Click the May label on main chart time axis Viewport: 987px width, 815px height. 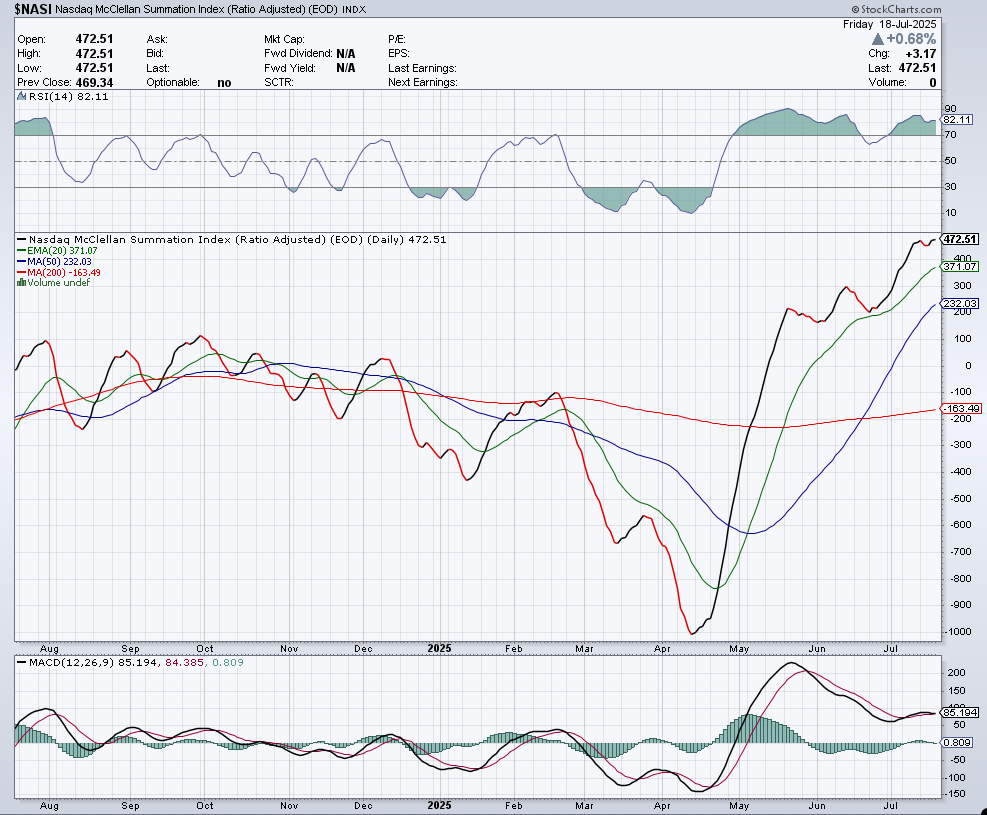click(739, 648)
